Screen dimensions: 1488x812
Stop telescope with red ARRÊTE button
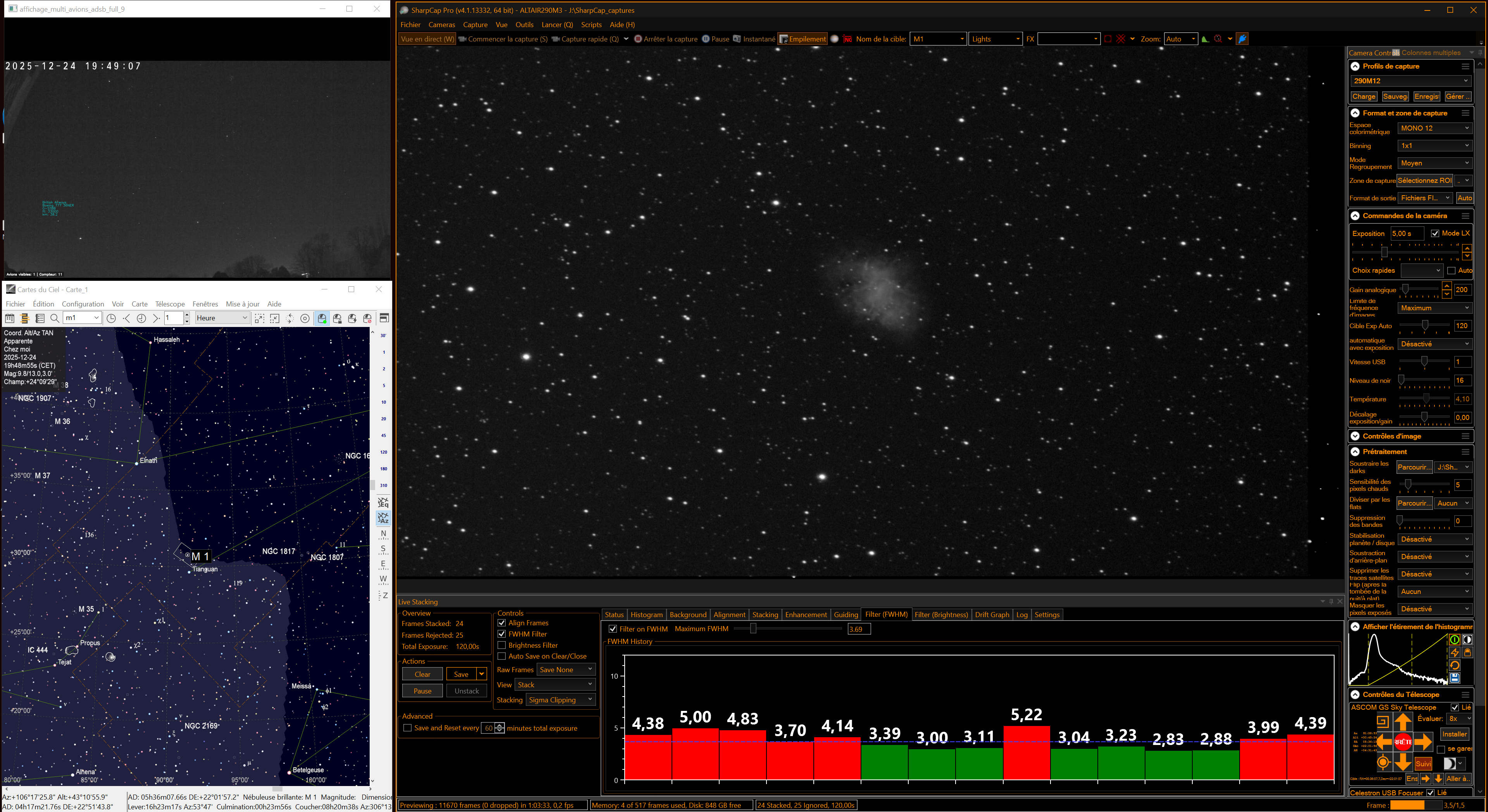pos(1403,741)
